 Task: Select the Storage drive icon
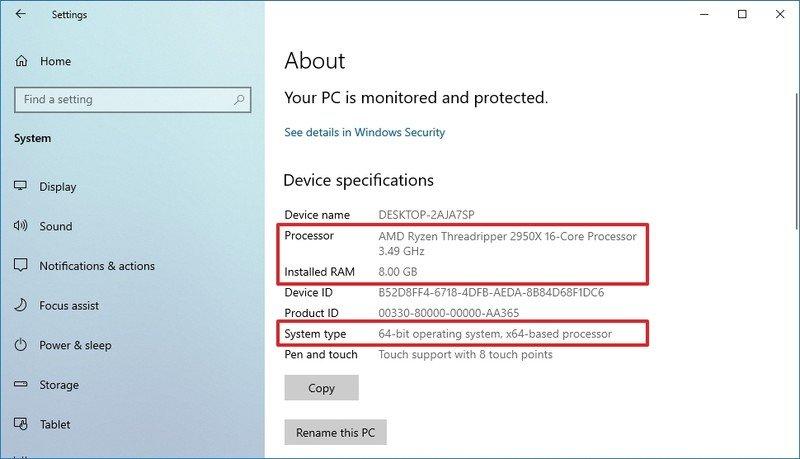[x=20, y=384]
